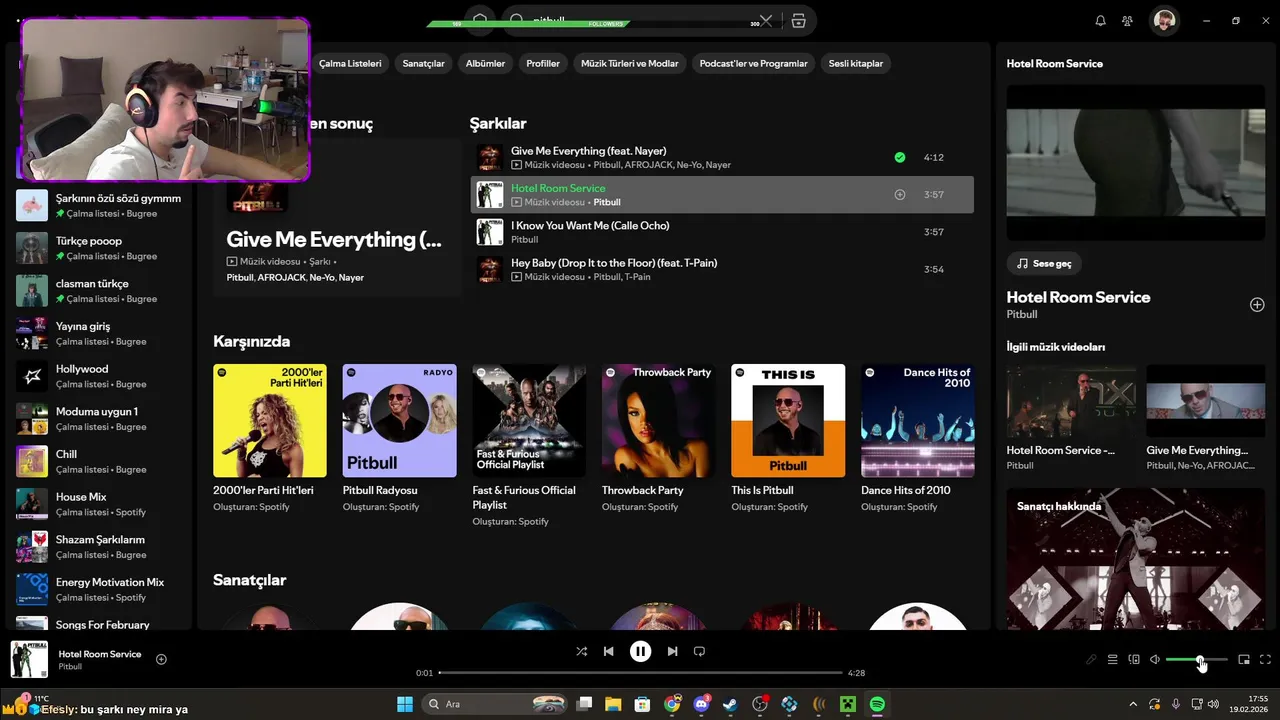Viewport: 1280px width, 720px height.
Task: Seek within the song progress bar
Action: click(640, 673)
